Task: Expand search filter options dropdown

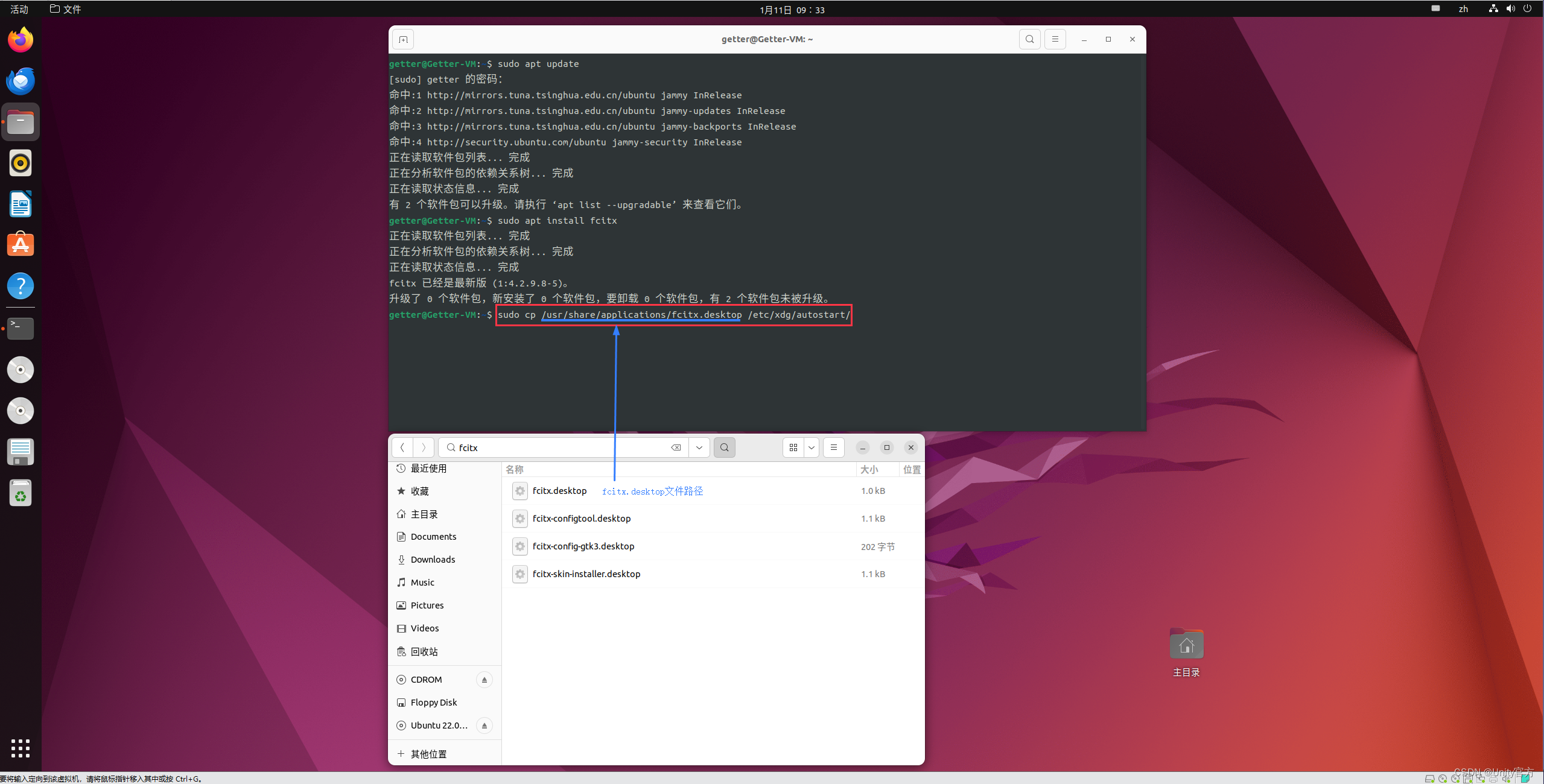Action: (x=699, y=447)
